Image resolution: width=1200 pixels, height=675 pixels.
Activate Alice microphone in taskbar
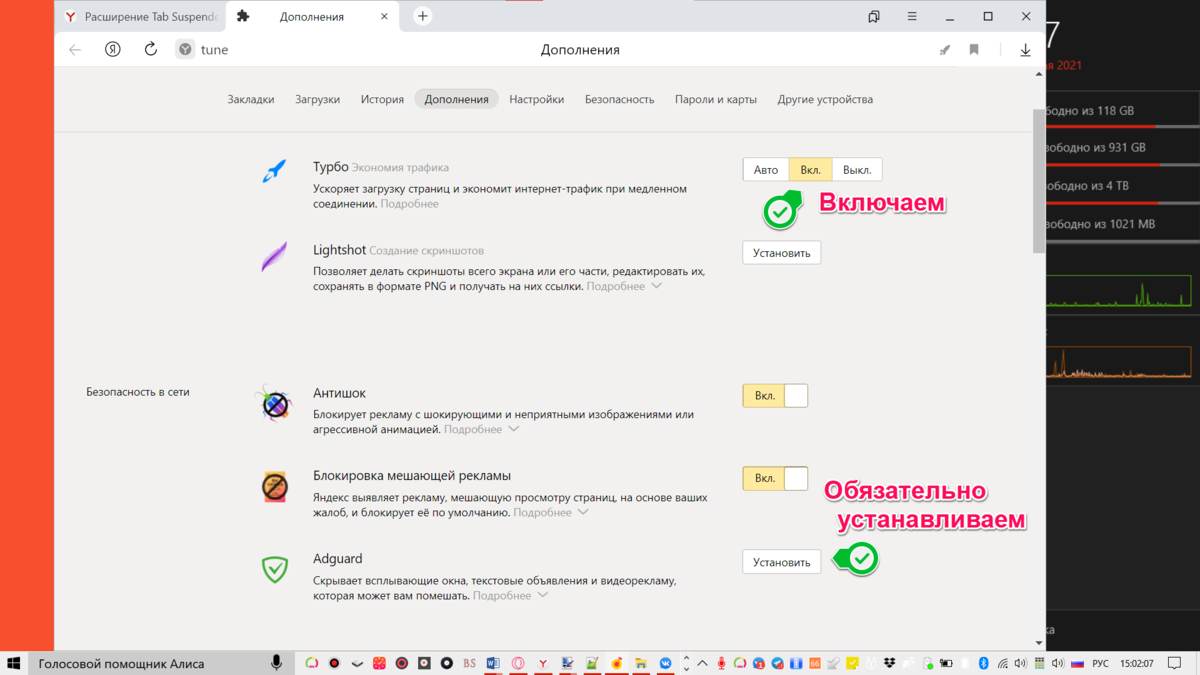click(276, 663)
